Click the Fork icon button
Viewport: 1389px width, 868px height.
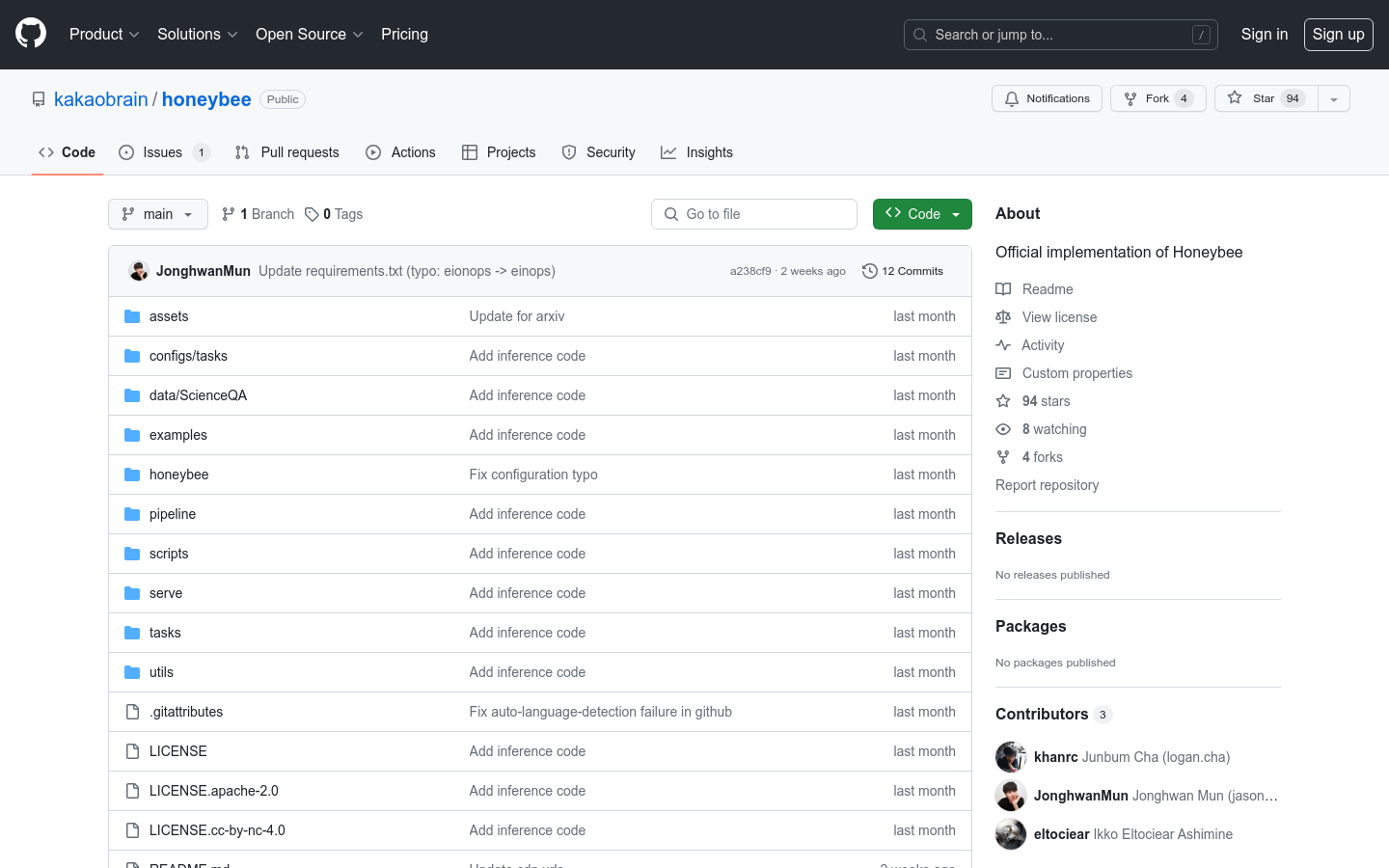pyautogui.click(x=1130, y=98)
